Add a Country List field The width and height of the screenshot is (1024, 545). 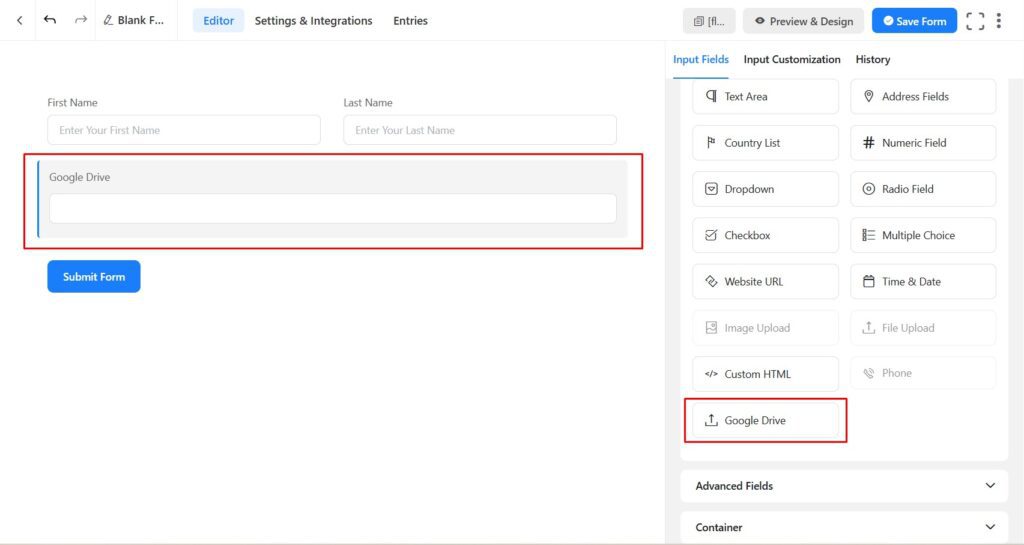point(765,143)
